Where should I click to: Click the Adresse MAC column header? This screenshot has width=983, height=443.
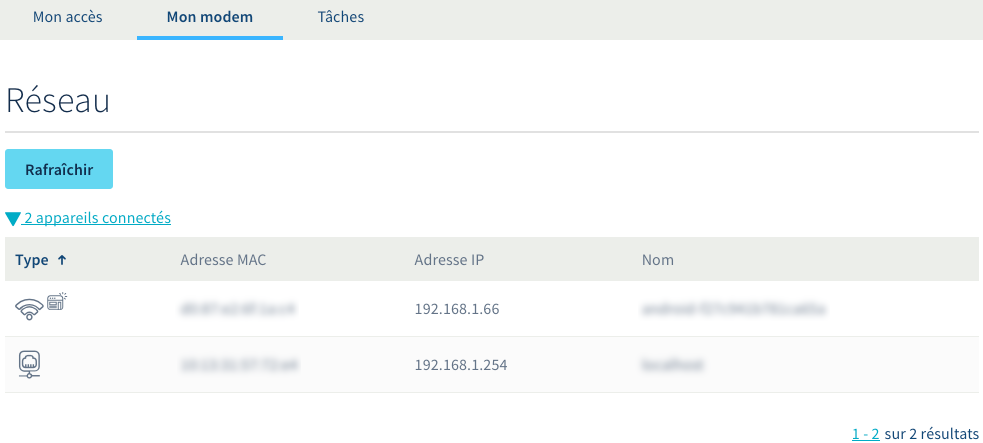click(x=223, y=260)
